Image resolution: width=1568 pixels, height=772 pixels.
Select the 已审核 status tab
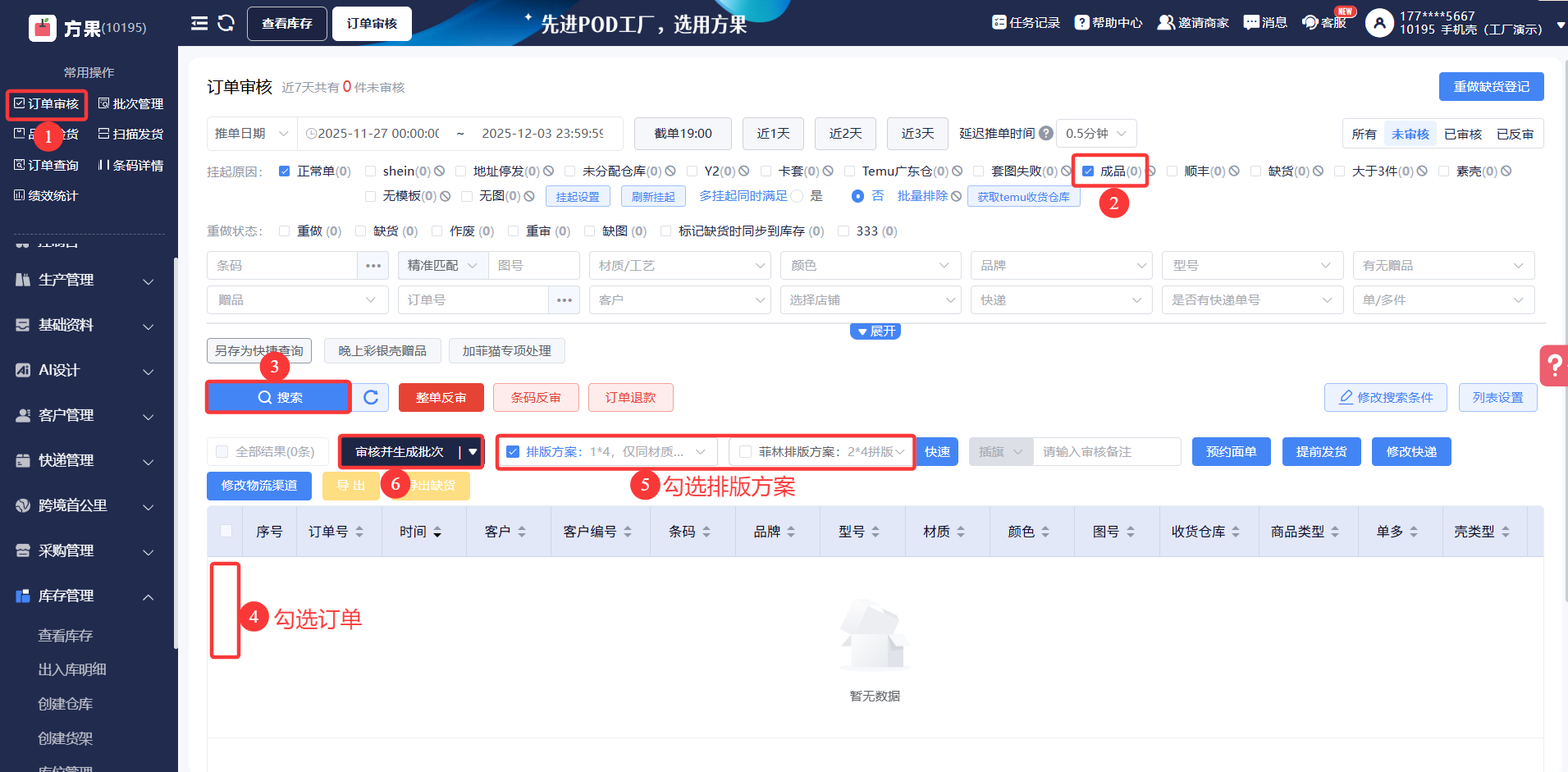point(1463,134)
